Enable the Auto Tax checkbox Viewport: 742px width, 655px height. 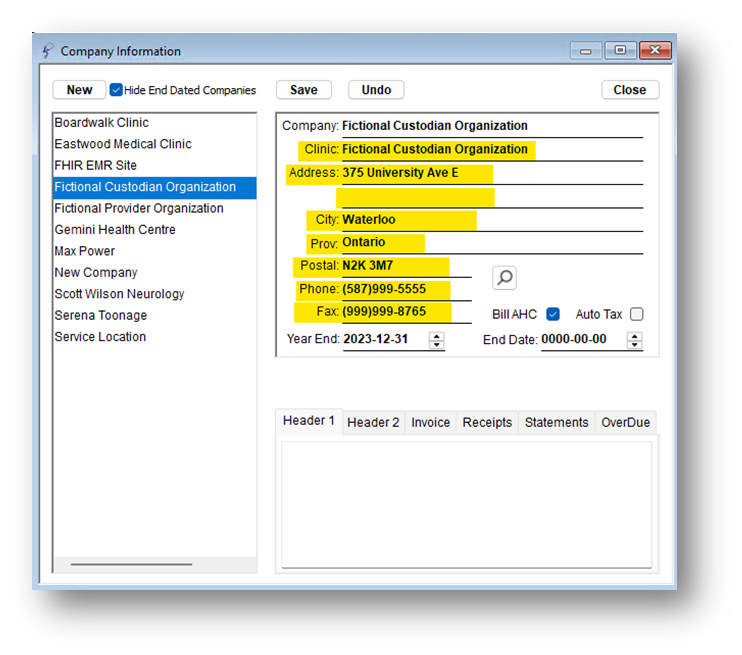[636, 314]
